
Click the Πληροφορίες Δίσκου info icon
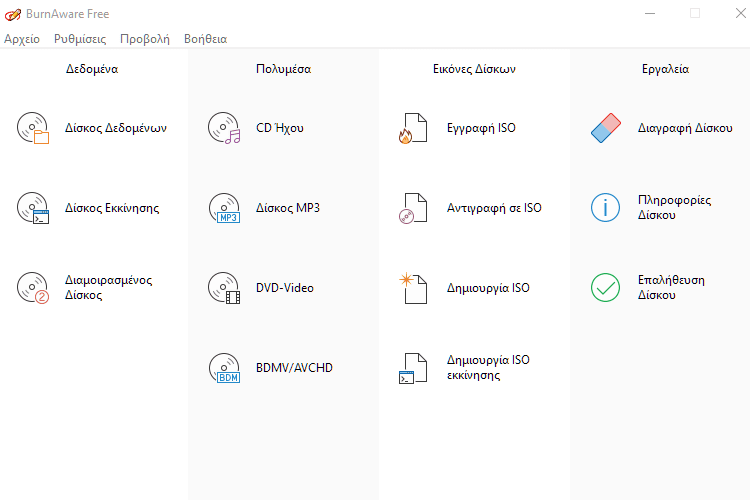(606, 208)
